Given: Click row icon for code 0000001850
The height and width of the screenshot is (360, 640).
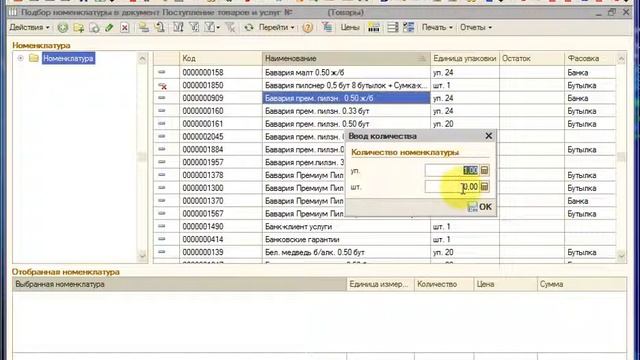Looking at the screenshot, I should 162,86.
